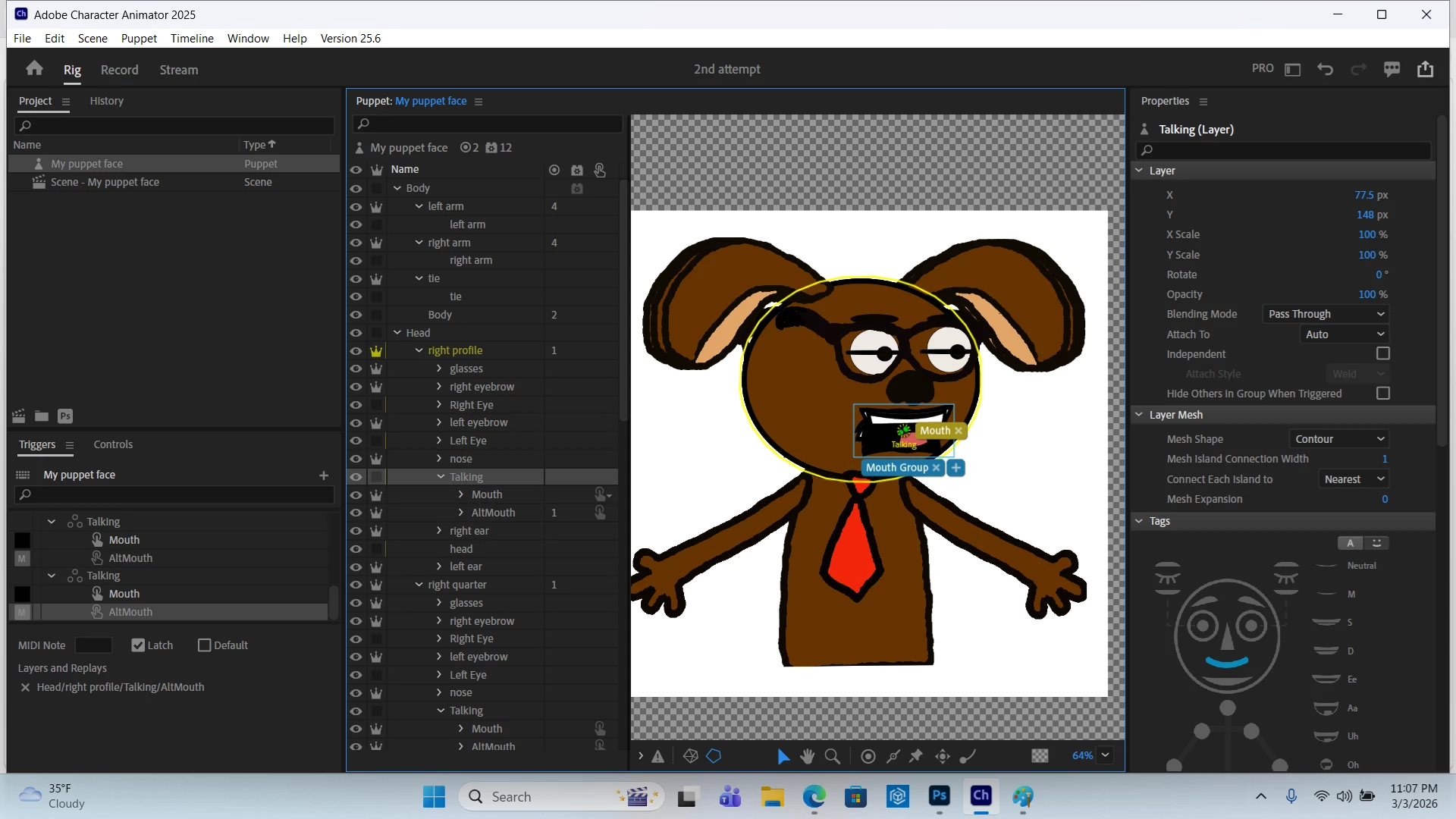Open the Blending Mode dropdown

(x=1326, y=314)
